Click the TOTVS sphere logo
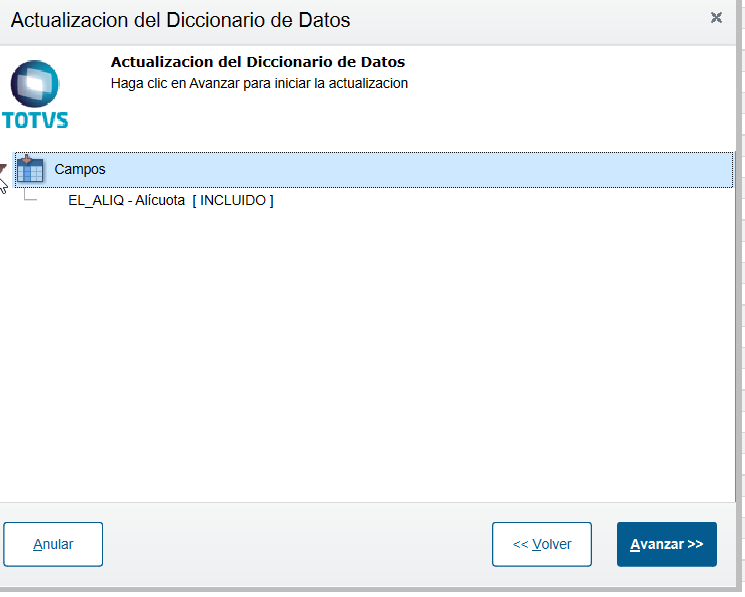 tap(35, 84)
